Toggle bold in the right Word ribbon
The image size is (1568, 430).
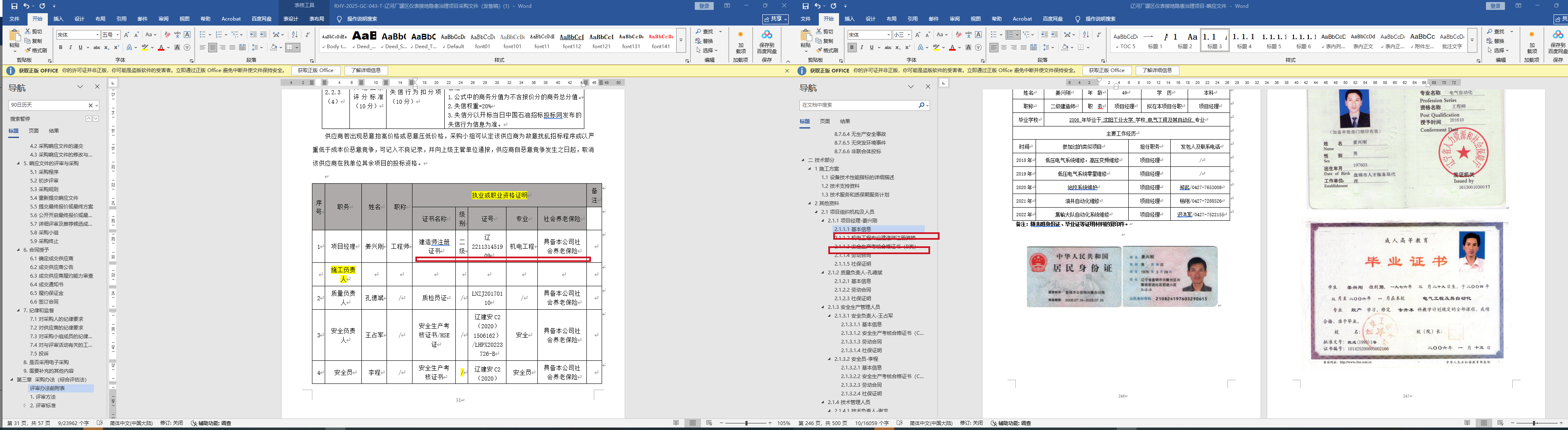coord(851,47)
